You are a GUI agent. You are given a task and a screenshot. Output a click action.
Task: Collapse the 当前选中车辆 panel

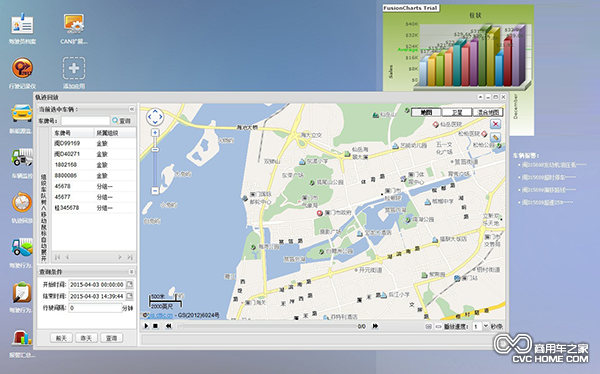coord(131,109)
